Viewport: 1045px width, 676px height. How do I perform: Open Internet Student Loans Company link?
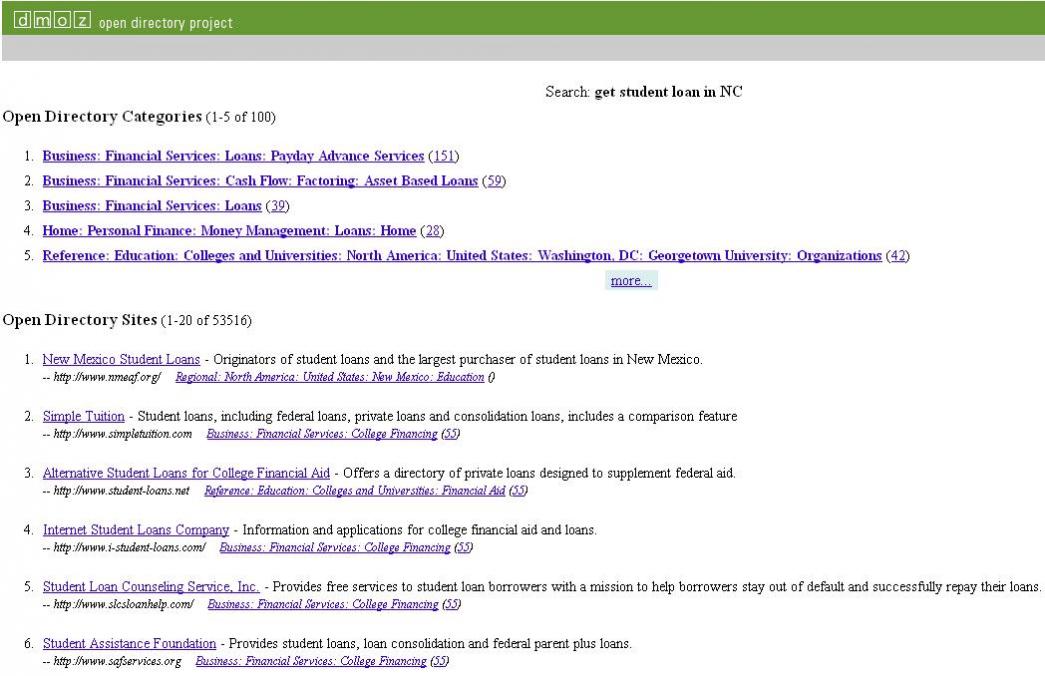tap(136, 530)
